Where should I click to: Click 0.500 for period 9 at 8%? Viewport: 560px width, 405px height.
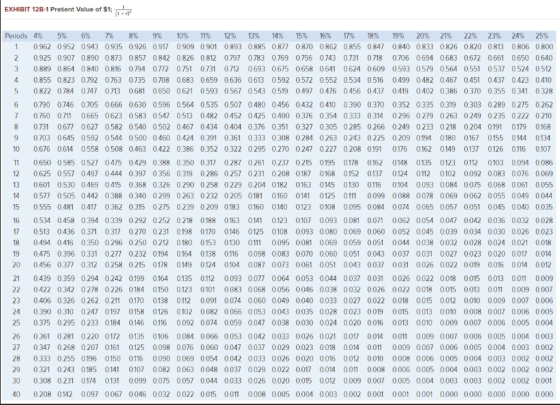138,138
